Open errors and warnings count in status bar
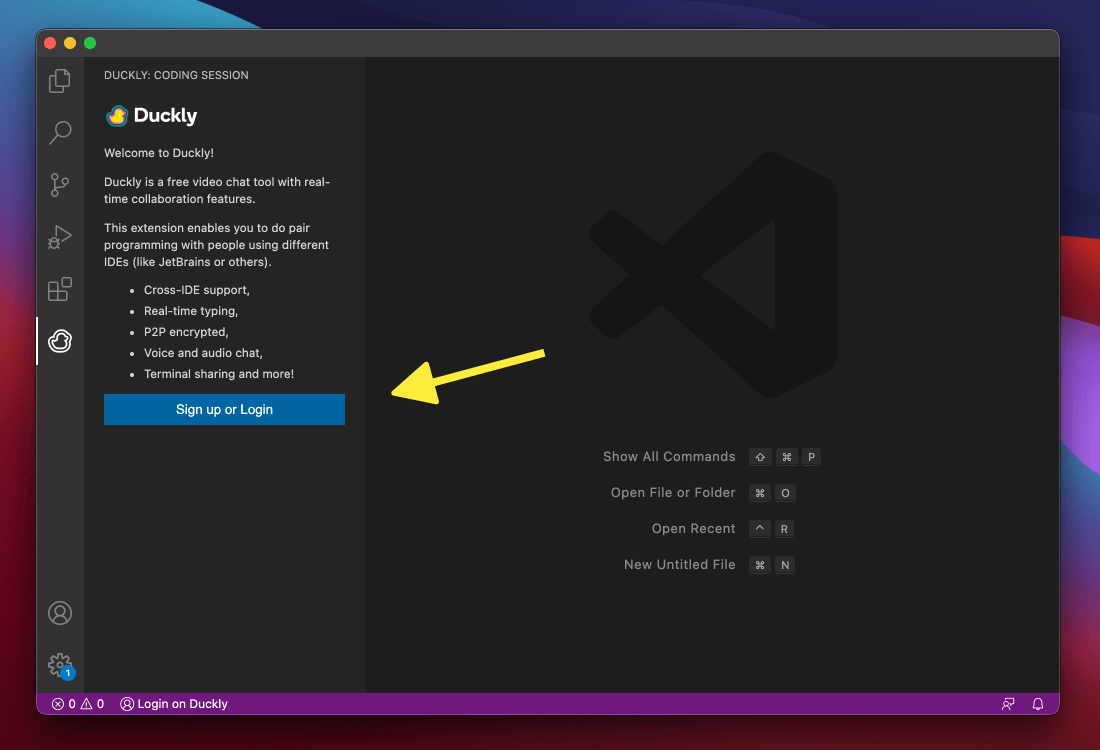1100x750 pixels. click(x=78, y=704)
